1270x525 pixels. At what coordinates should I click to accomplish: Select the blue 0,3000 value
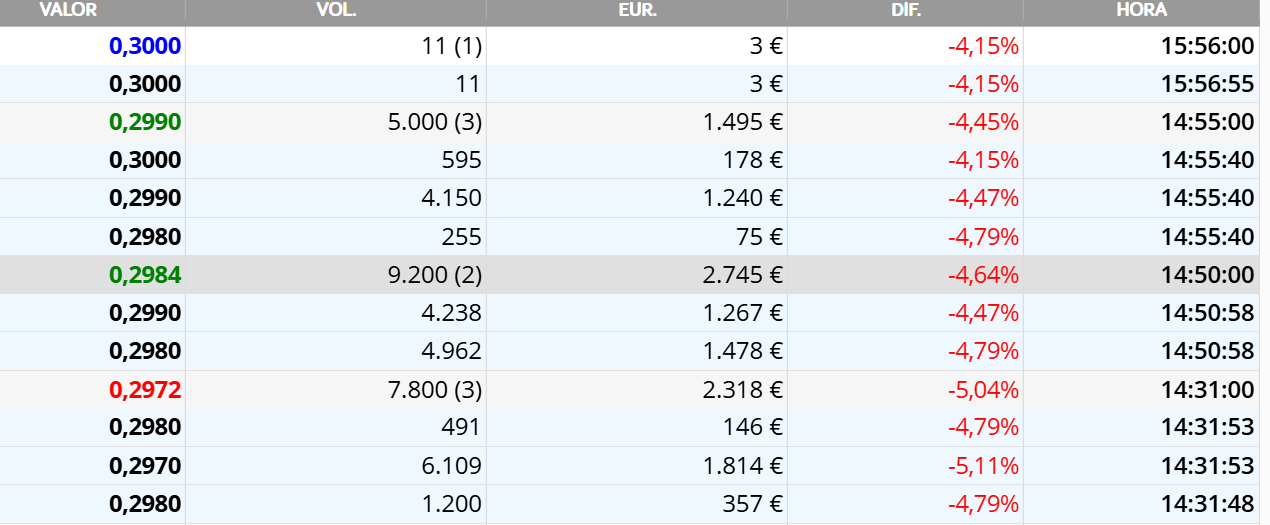(145, 45)
